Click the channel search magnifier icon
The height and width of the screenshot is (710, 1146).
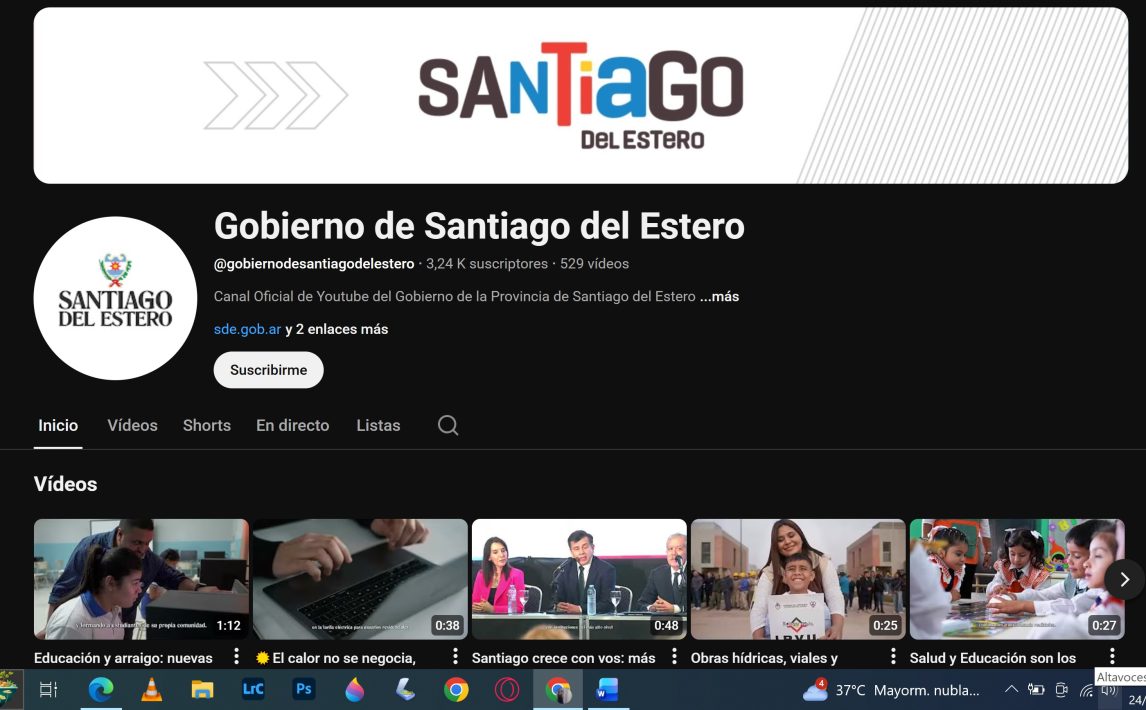point(448,425)
